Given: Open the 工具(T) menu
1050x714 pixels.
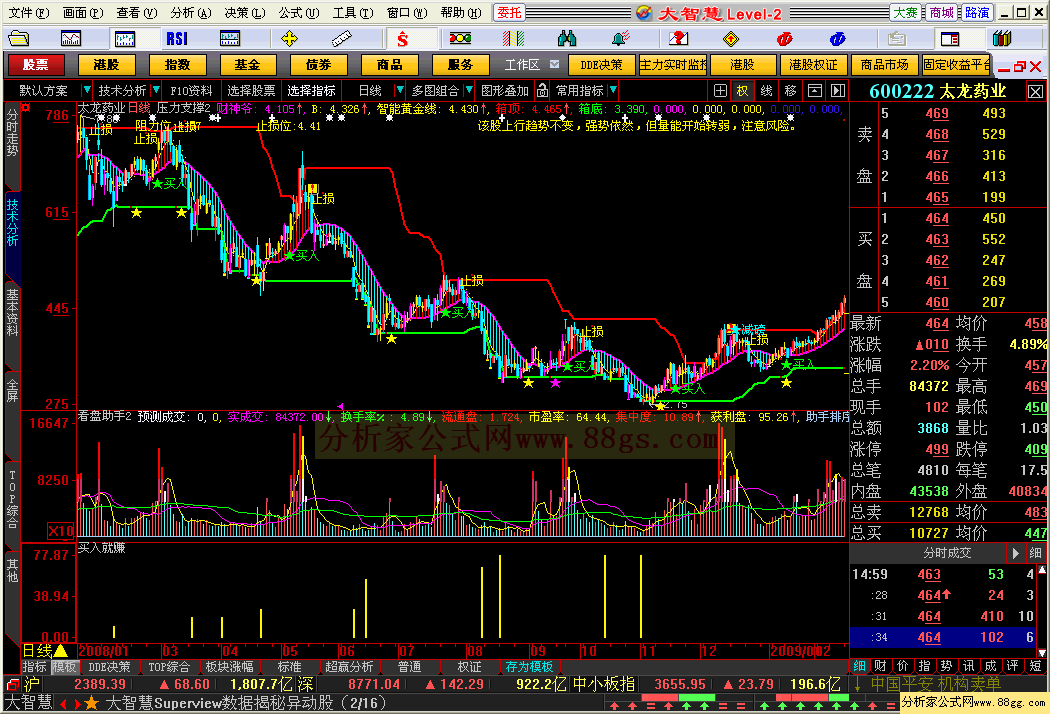Looking at the screenshot, I should click(x=353, y=12).
